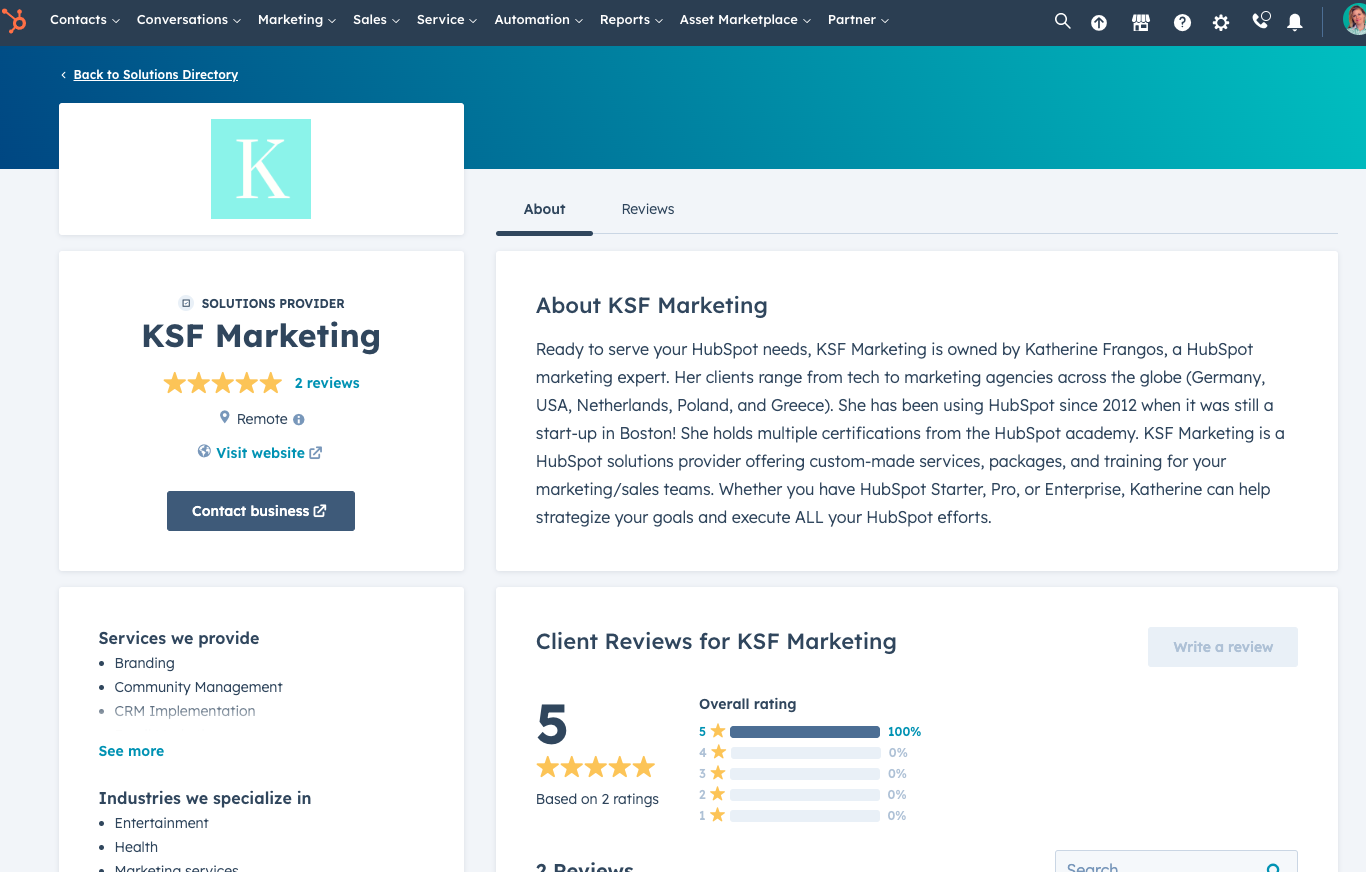Open the Sales dropdown
Screen dimensions: 1366x872
tap(377, 20)
